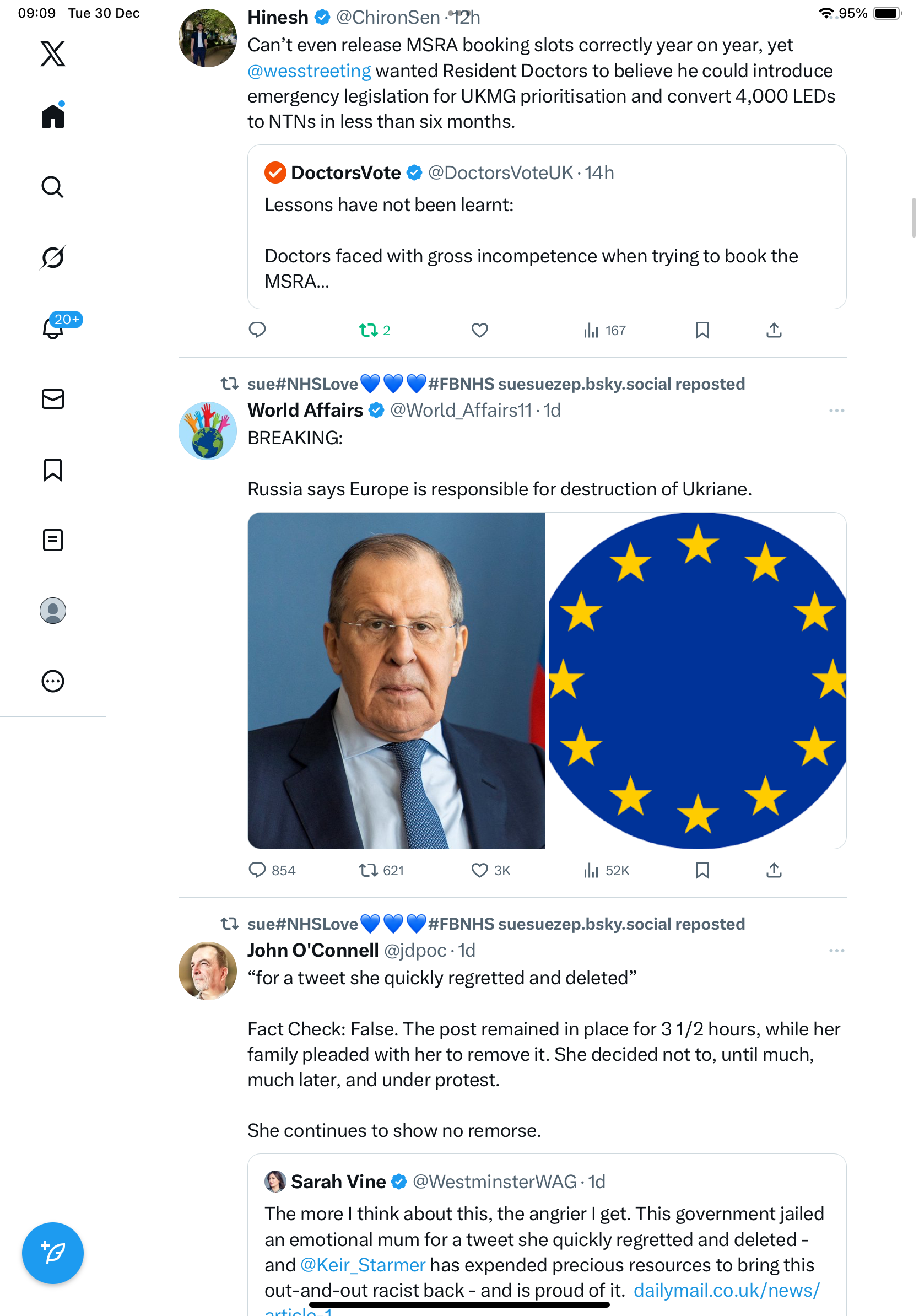Screen dimensions: 919x1316
Task: Undo repost on Hinesh's post
Action: (369, 330)
